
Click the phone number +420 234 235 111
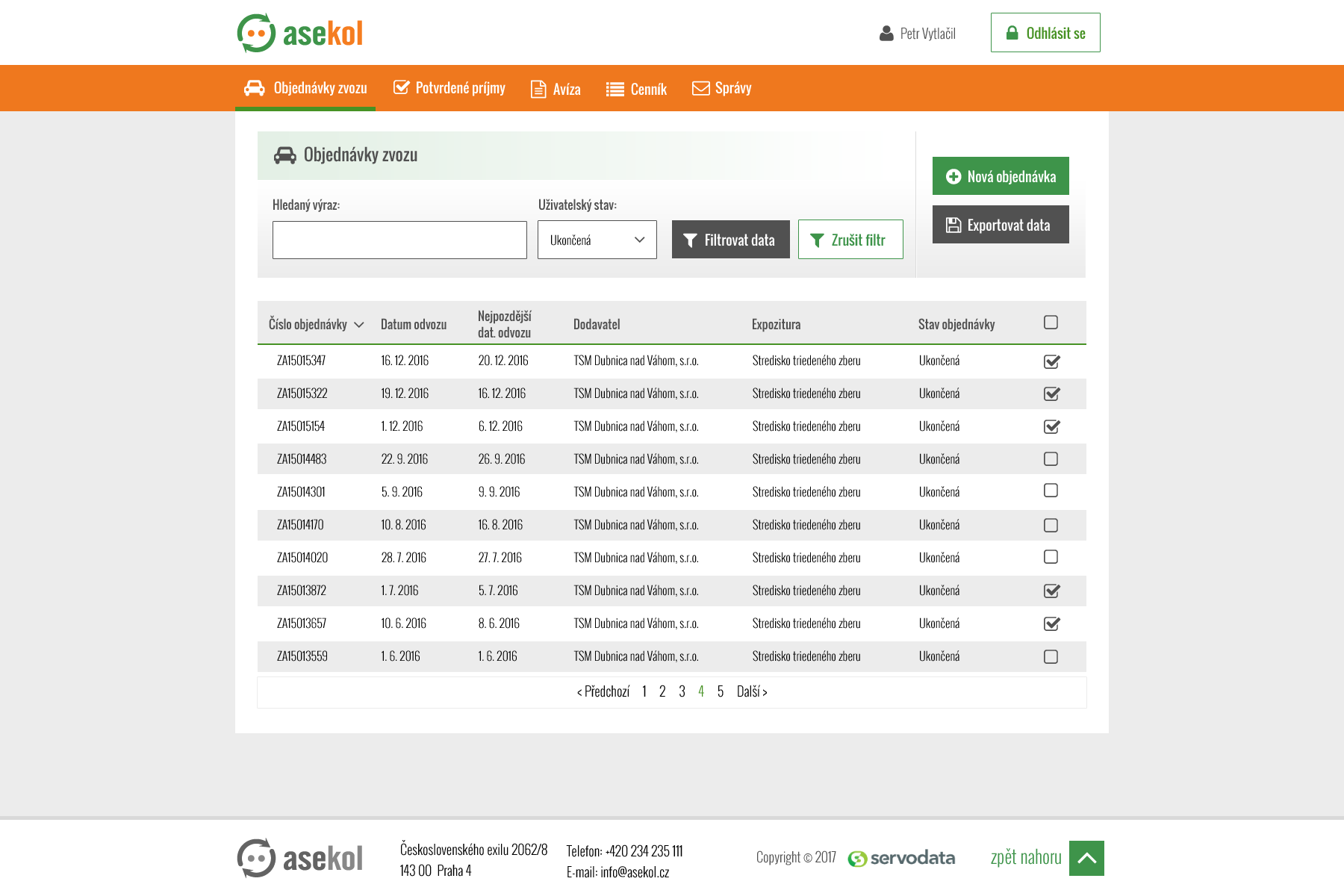[x=644, y=851]
